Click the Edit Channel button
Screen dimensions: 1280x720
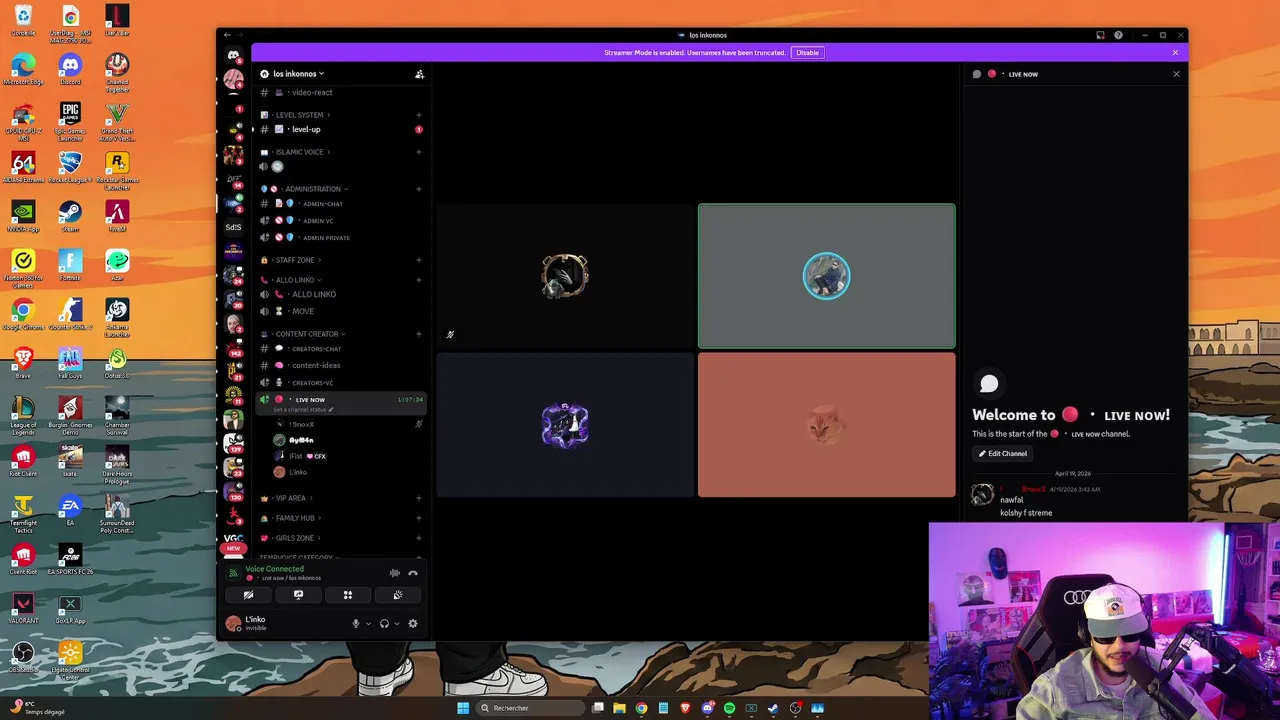click(1003, 454)
